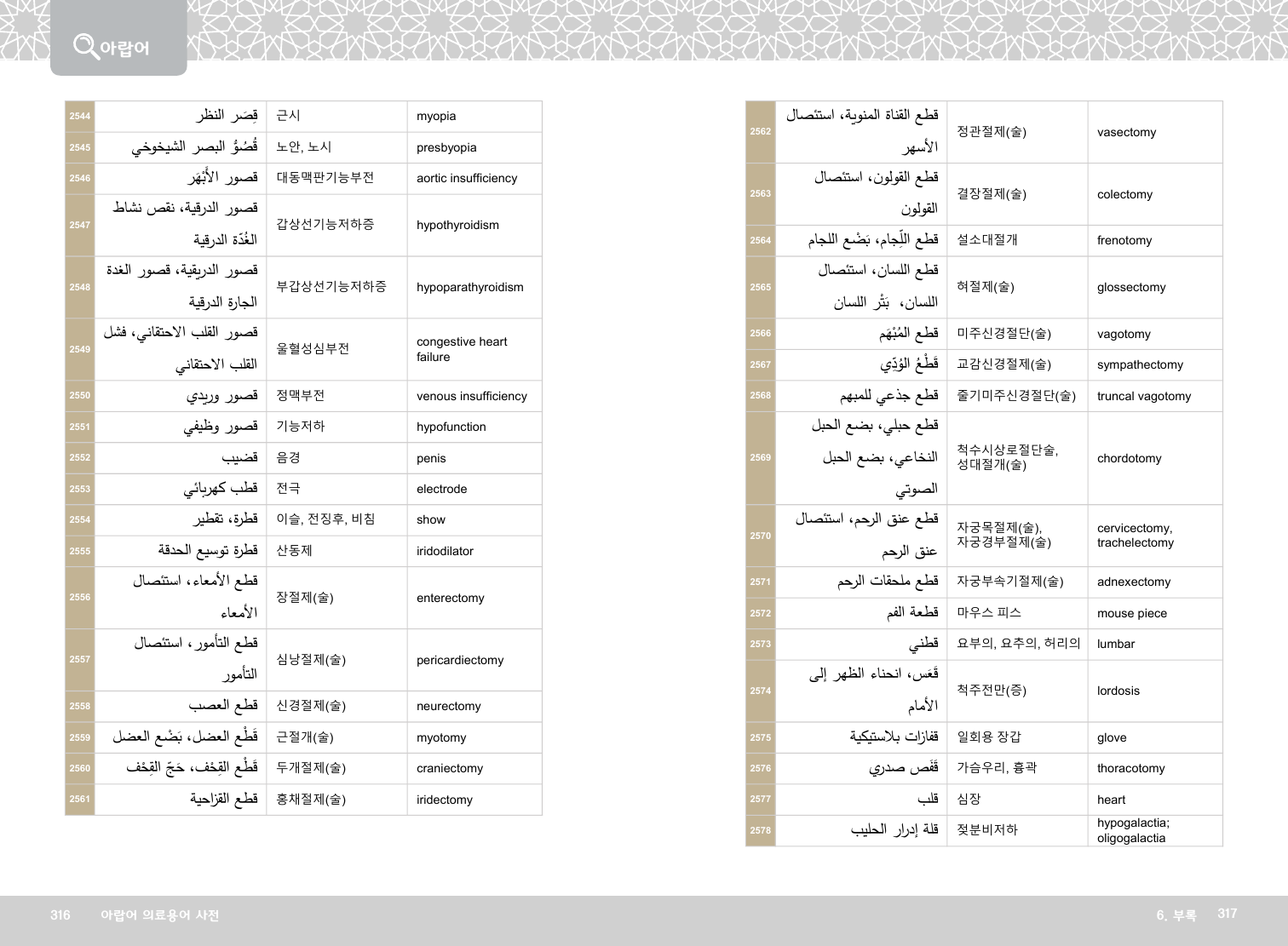Select the hypothyroidism cell
This screenshot has width=1288, height=946.
click(x=457, y=226)
